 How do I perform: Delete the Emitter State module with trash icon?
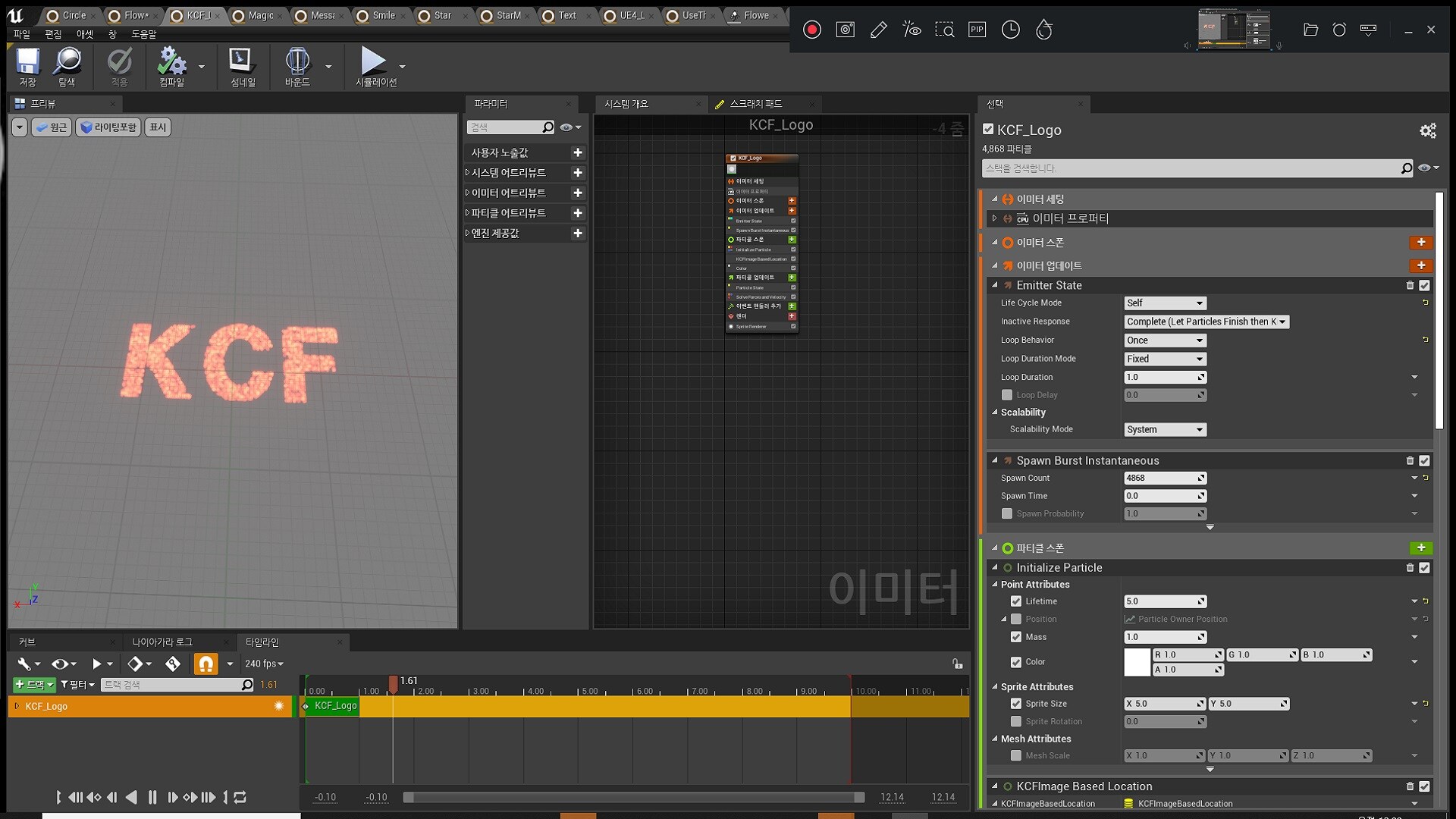click(x=1410, y=286)
